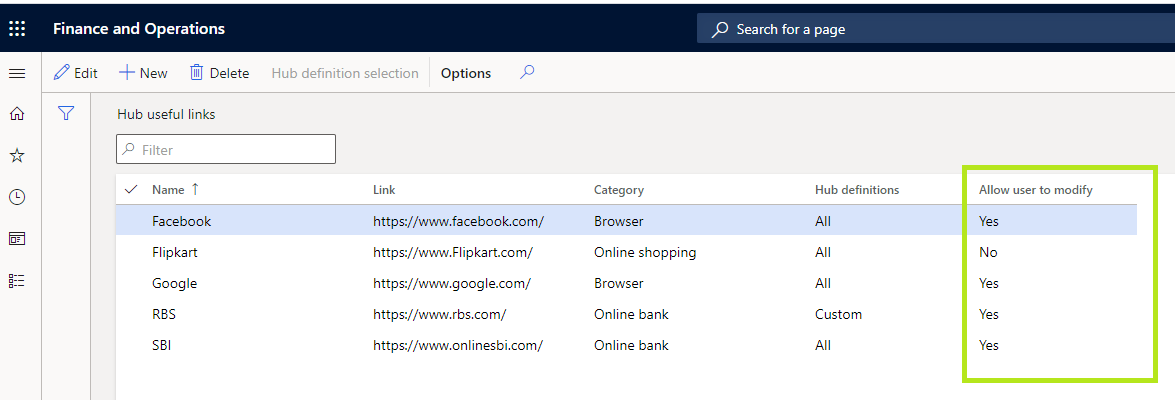The image size is (1175, 400).
Task: Toggle the select-all checkmark in grid header
Action: tap(131, 190)
